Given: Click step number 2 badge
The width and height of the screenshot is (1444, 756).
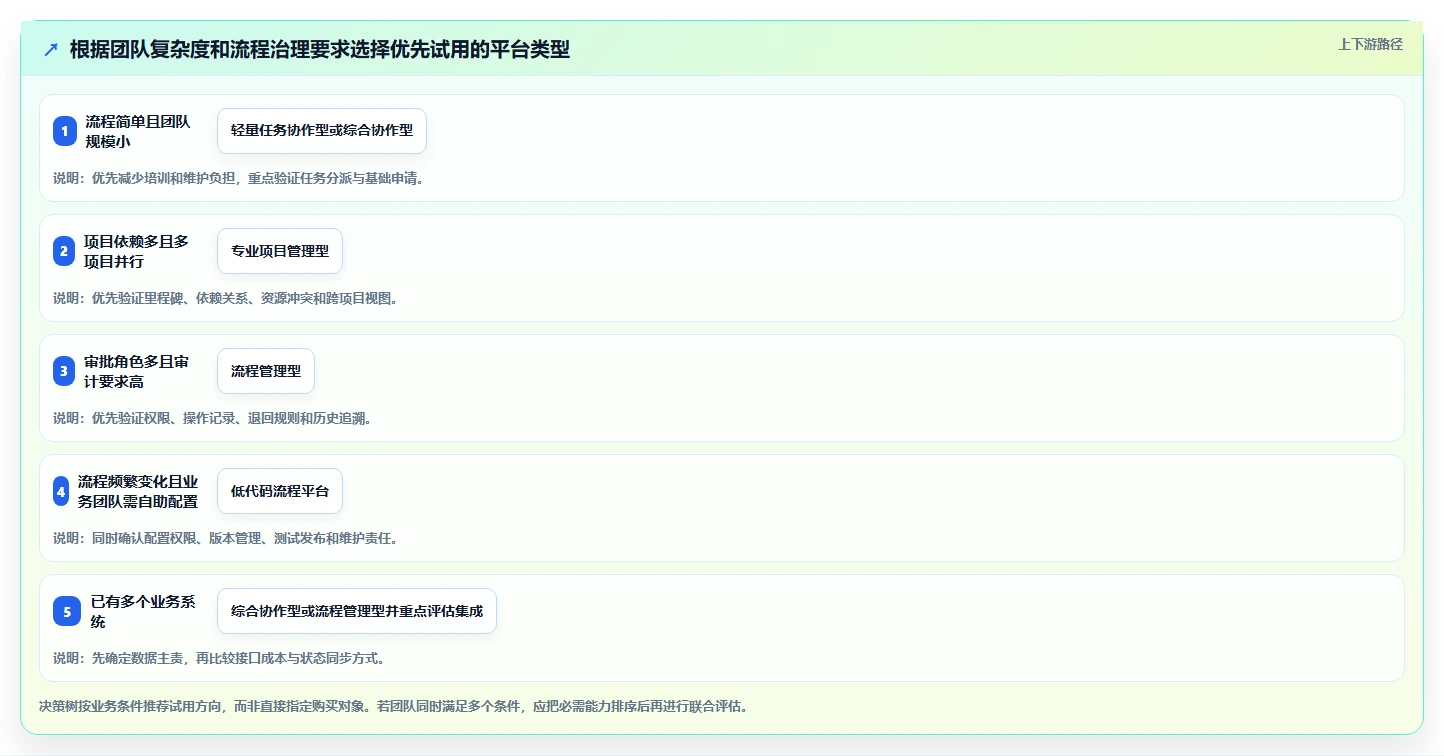Looking at the screenshot, I should click(x=64, y=251).
